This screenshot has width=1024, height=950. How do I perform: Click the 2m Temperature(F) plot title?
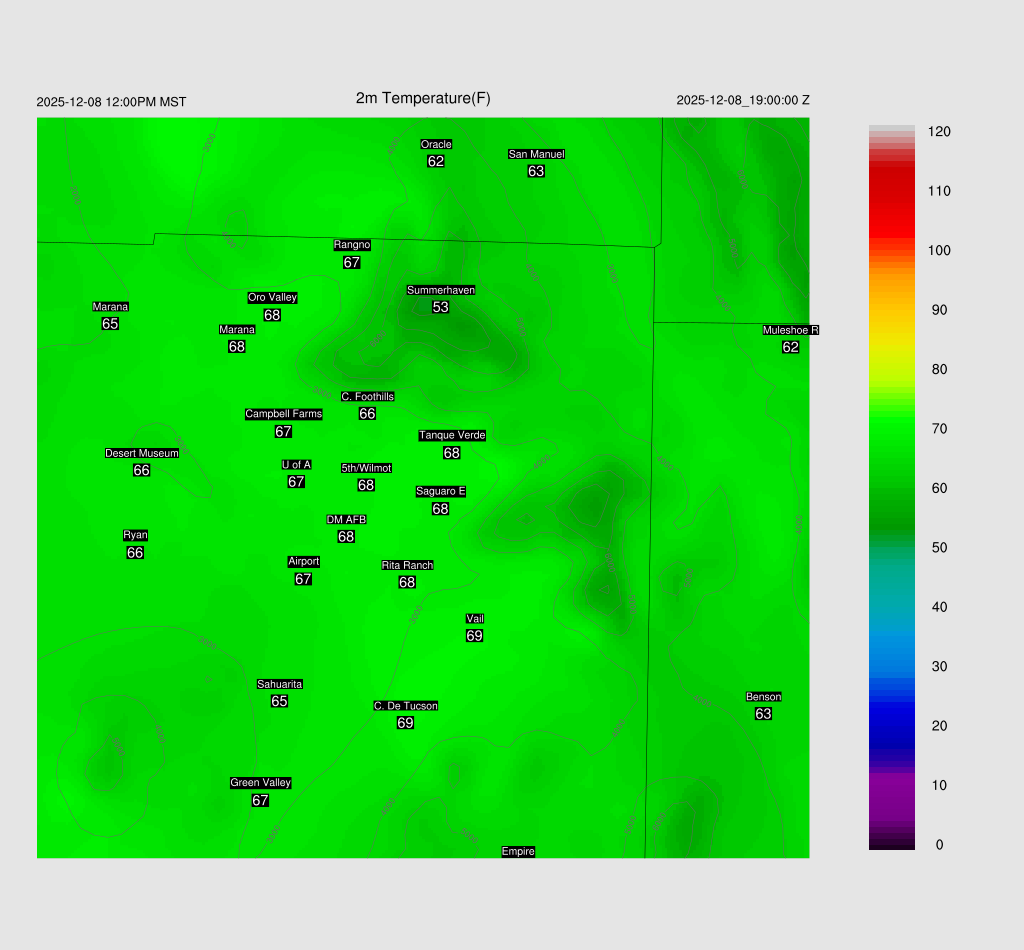click(x=423, y=98)
